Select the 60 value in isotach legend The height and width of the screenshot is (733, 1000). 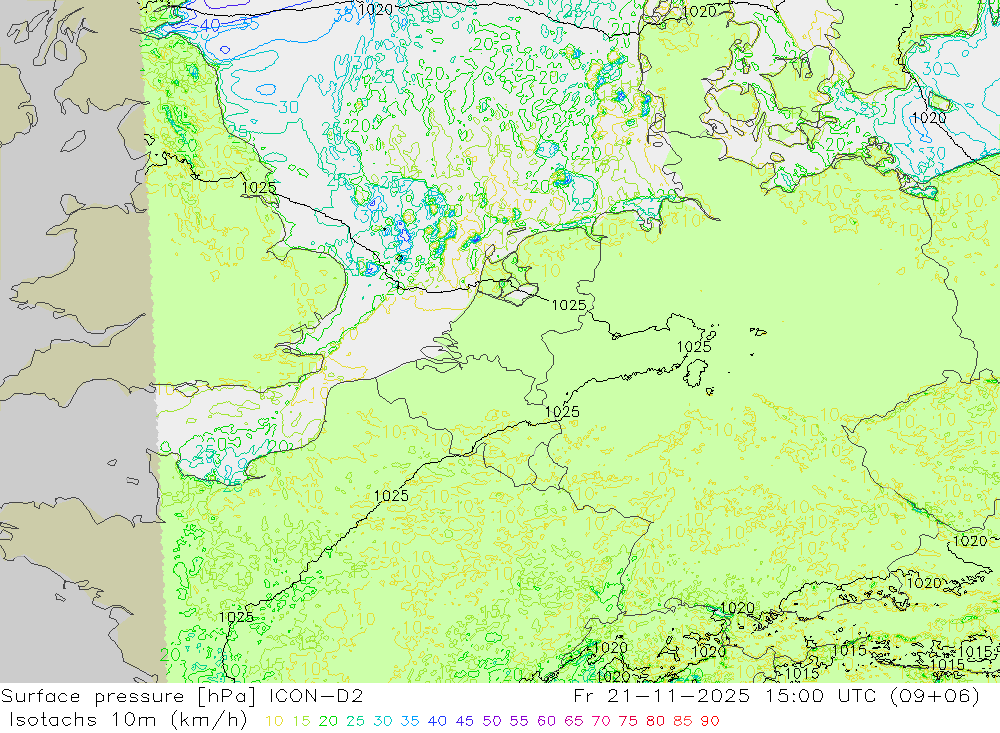[547, 721]
